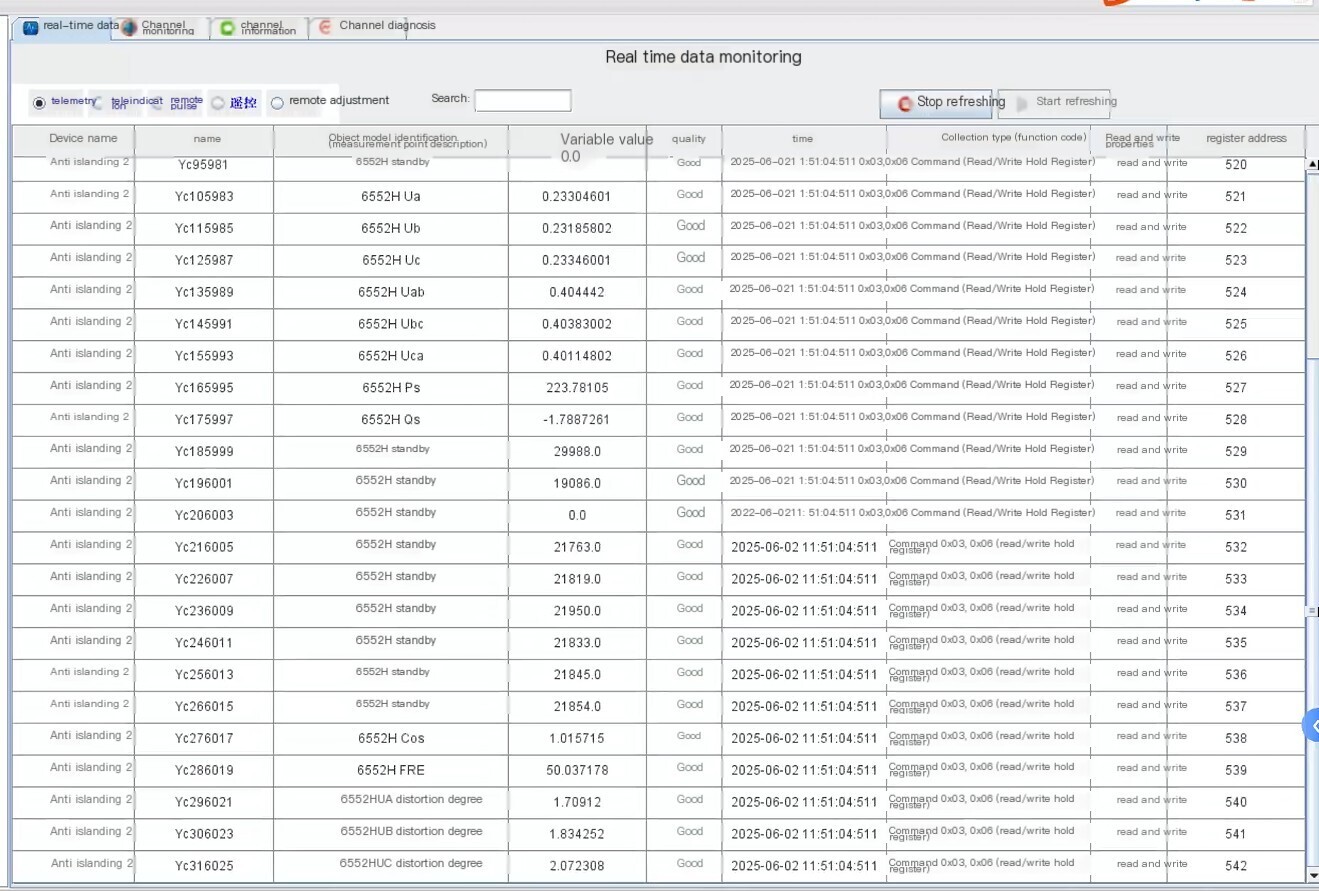Image resolution: width=1319 pixels, height=891 pixels.
Task: Click inside the Search input field
Action: click(522, 100)
